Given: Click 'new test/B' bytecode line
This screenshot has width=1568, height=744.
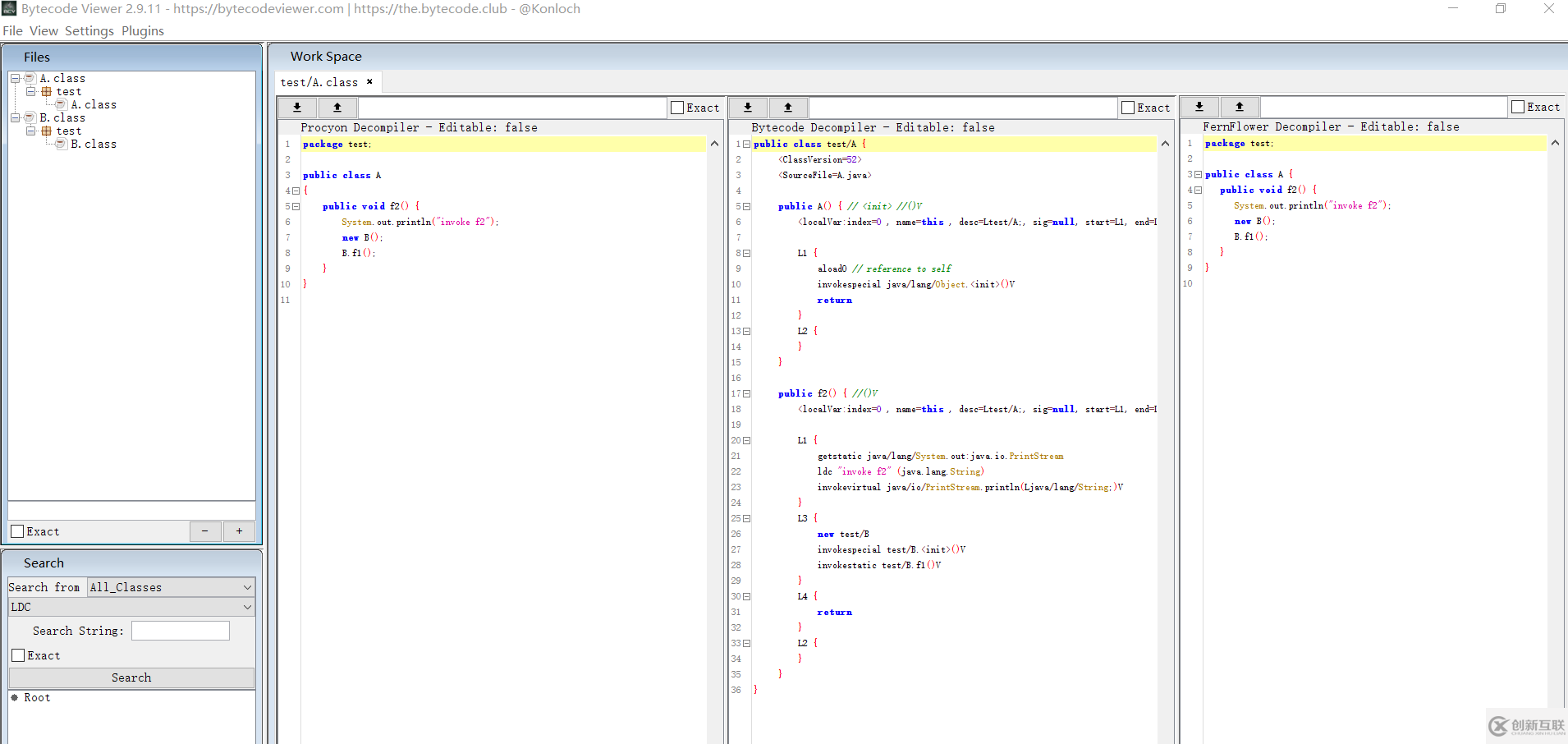Looking at the screenshot, I should [842, 534].
